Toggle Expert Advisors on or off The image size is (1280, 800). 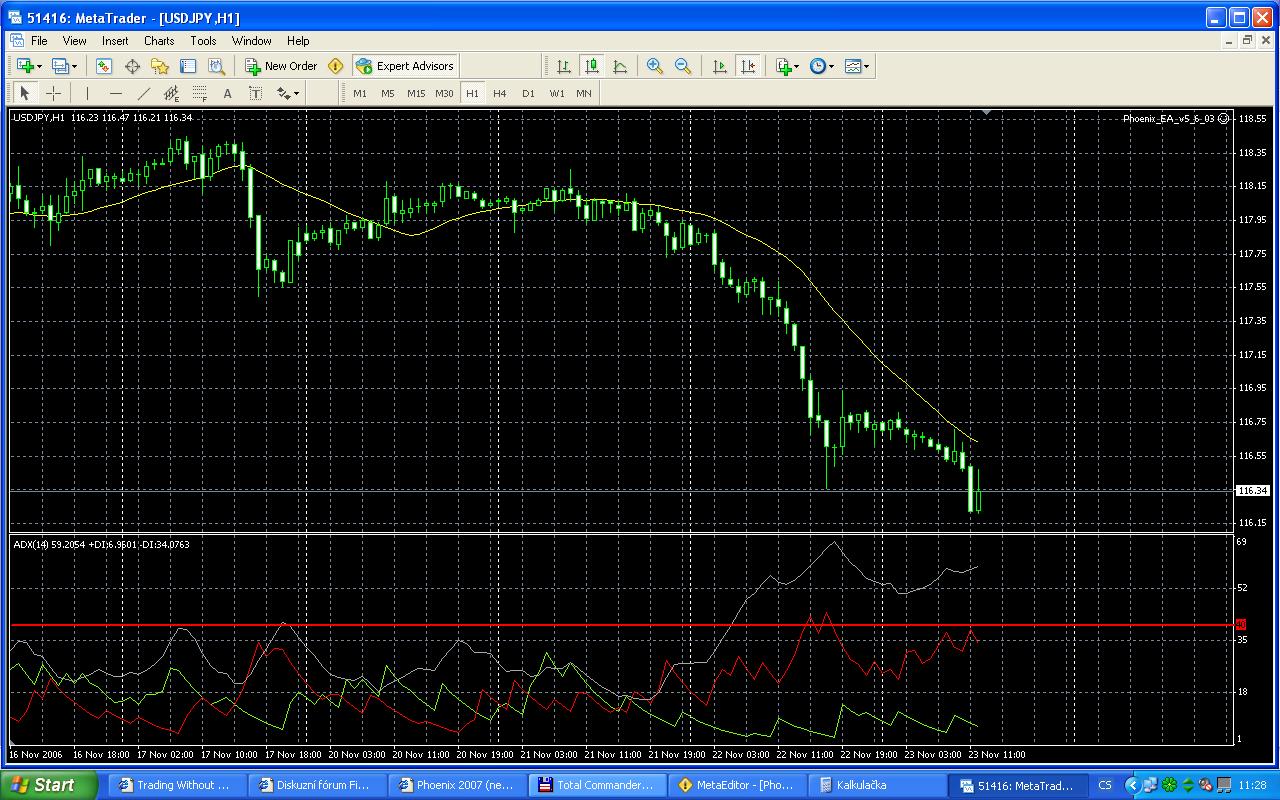(x=405, y=66)
